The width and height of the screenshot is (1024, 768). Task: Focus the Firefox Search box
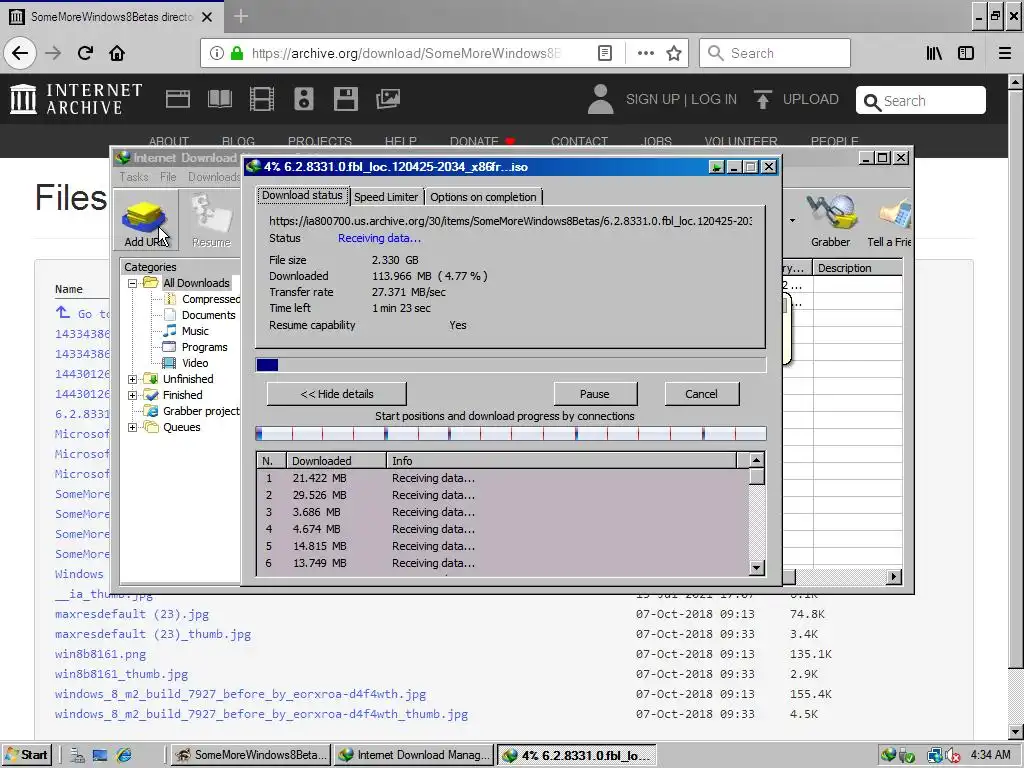pos(775,53)
